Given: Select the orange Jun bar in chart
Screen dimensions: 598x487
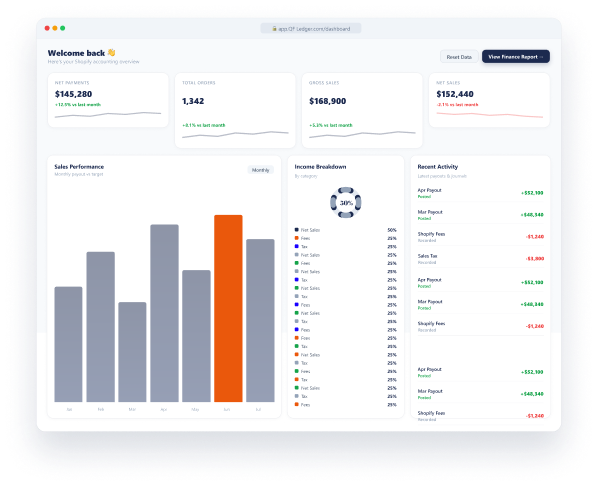Looking at the screenshot, I should [228, 308].
